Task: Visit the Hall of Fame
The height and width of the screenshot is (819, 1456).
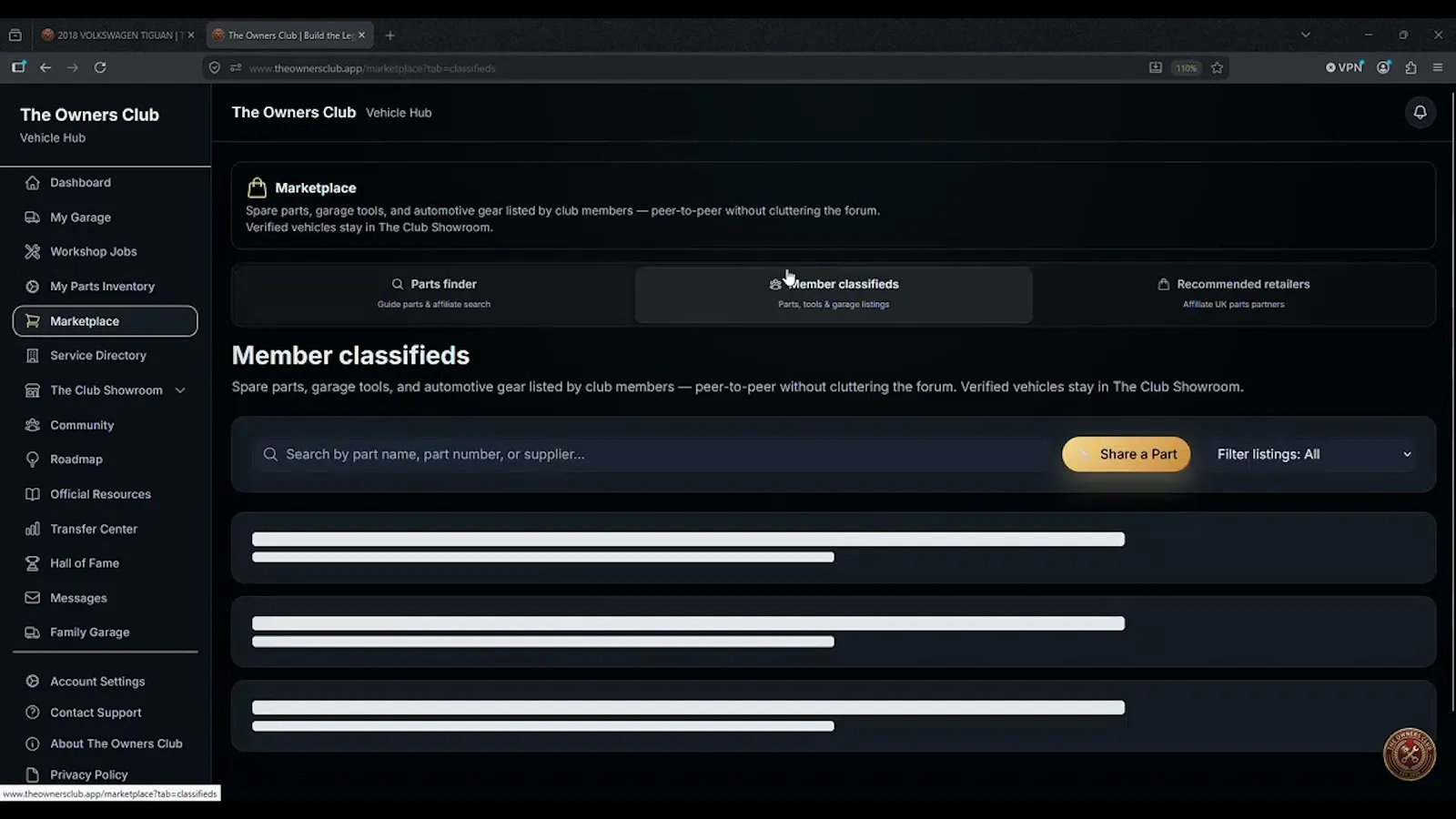Action: pyautogui.click(x=105, y=563)
